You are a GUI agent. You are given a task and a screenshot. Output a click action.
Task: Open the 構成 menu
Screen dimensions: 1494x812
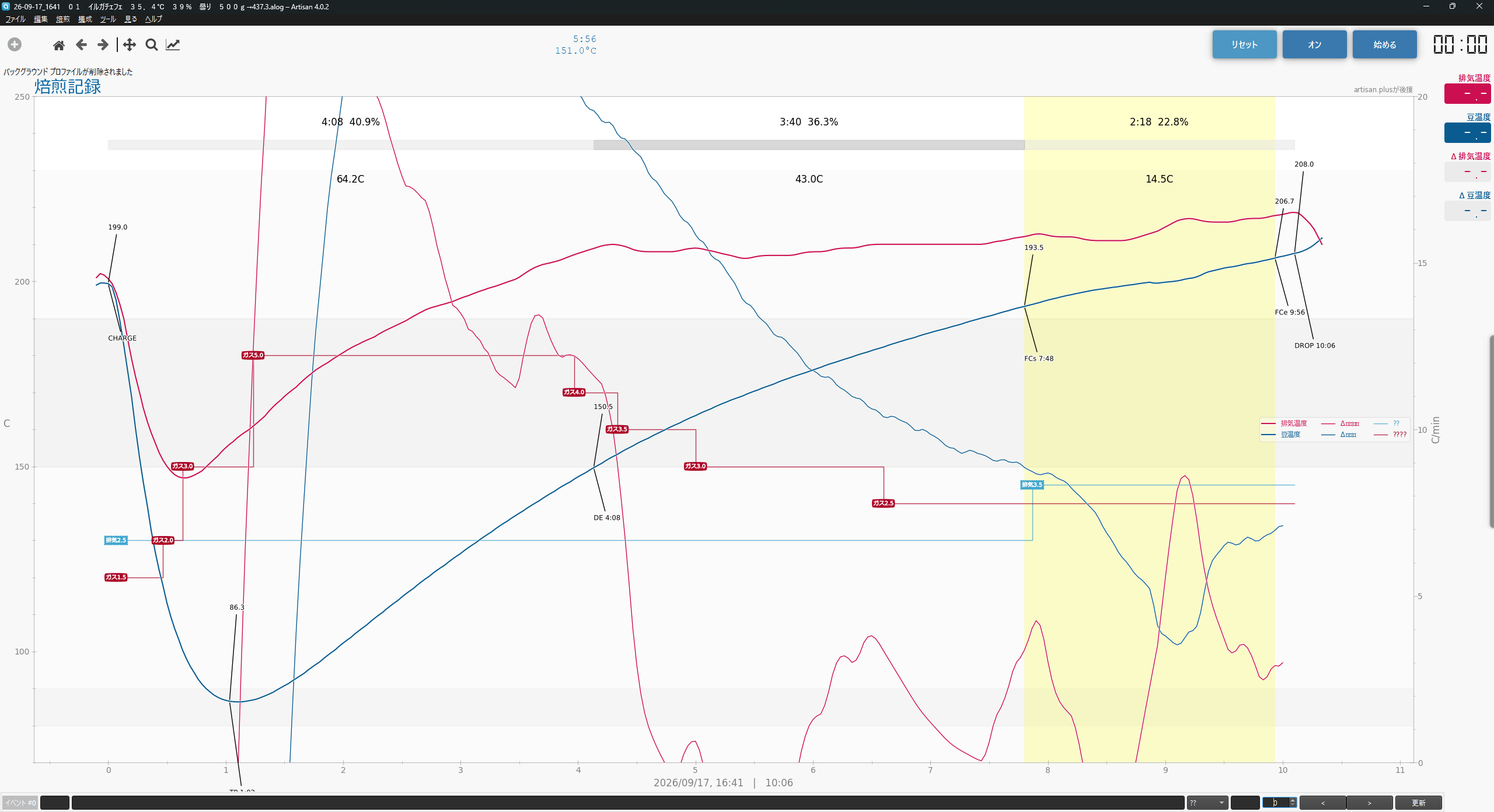click(85, 19)
